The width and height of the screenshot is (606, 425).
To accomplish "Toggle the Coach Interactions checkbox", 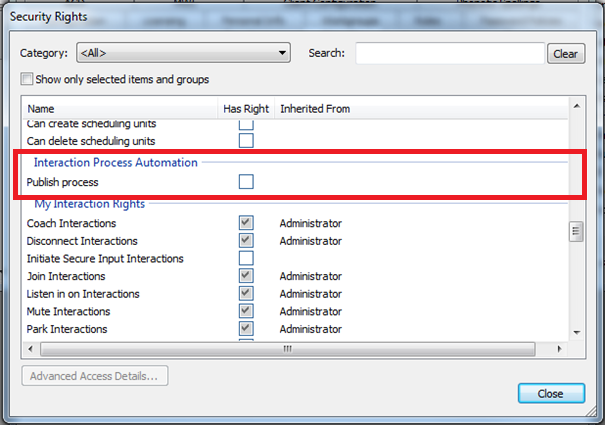I will [x=246, y=223].
